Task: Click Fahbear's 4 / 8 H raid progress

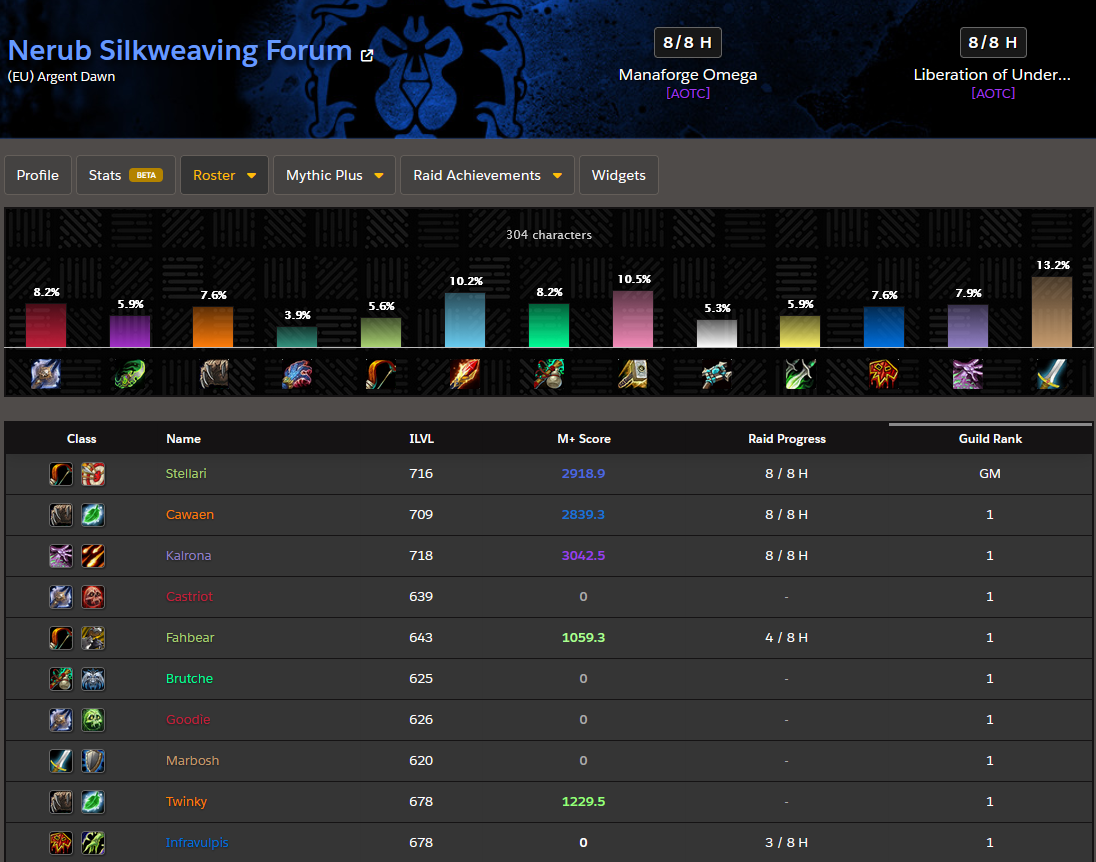Action: point(786,638)
